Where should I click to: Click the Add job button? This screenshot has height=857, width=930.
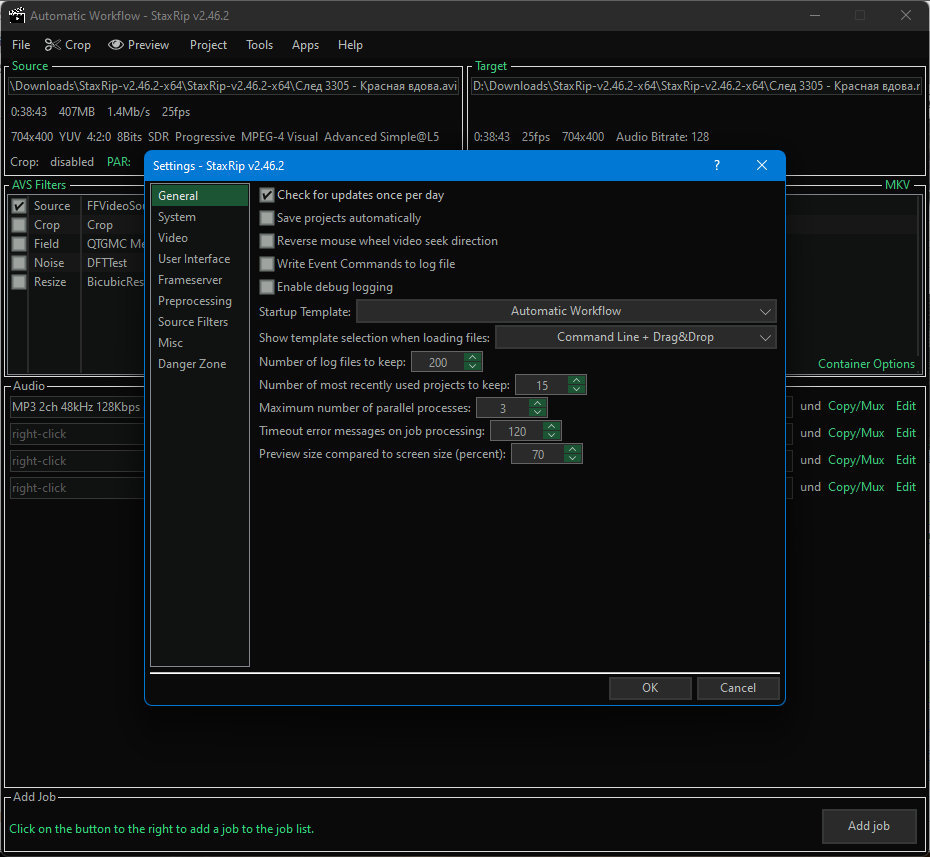pos(869,826)
